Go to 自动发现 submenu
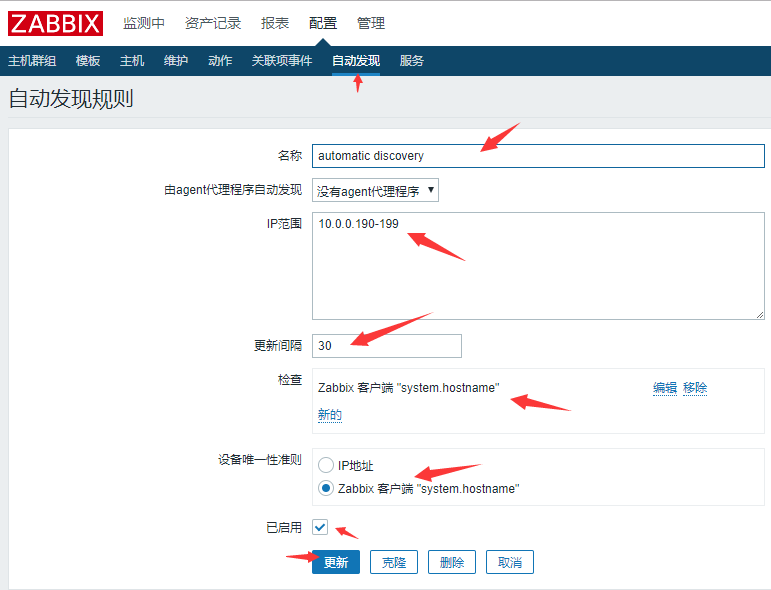771x590 pixels. pos(356,61)
